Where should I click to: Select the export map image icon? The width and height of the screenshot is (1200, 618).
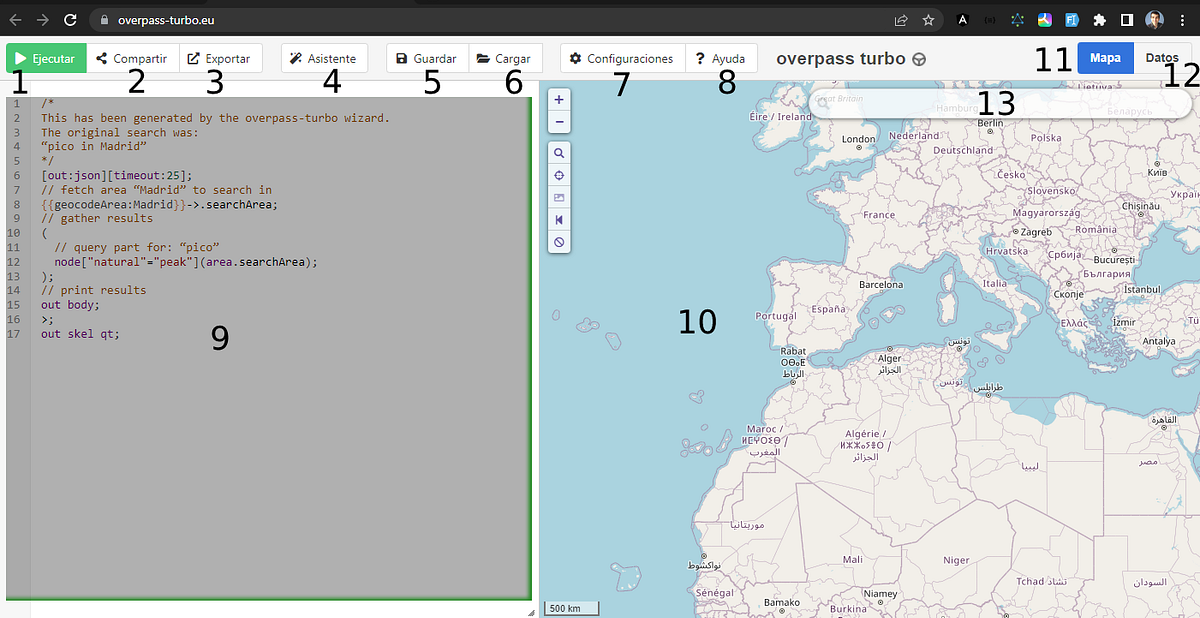coord(558,197)
